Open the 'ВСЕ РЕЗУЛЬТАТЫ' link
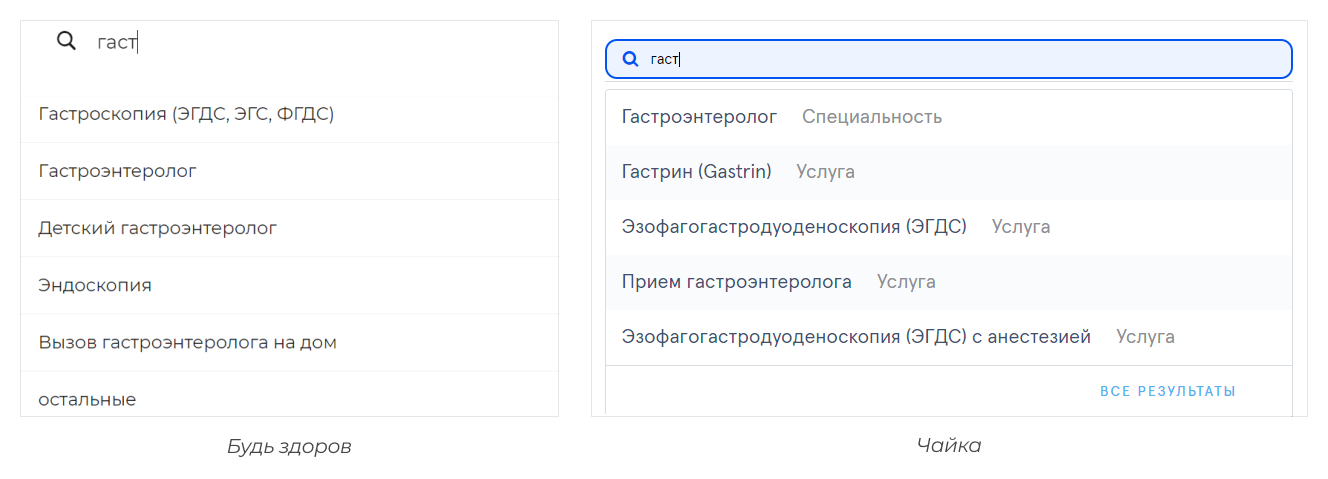This screenshot has width=1328, height=479. (x=1167, y=391)
